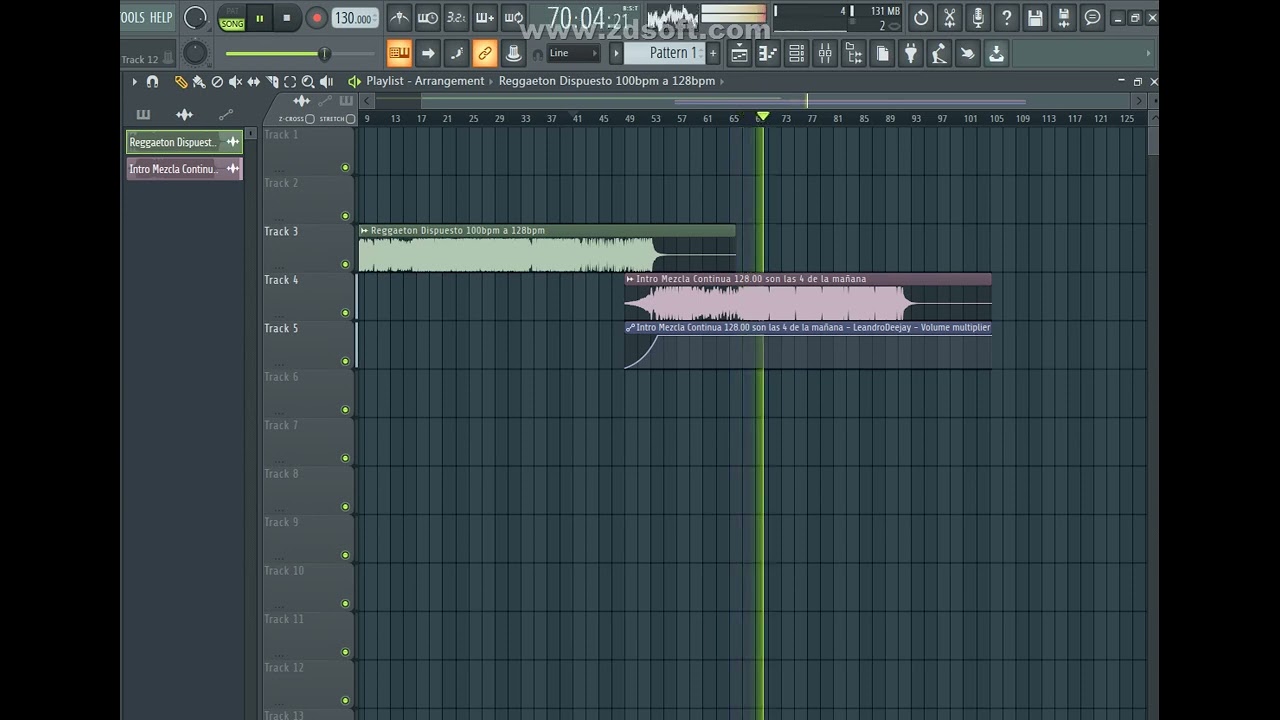Open the audio editor scissors icon

pyautogui.click(x=950, y=17)
